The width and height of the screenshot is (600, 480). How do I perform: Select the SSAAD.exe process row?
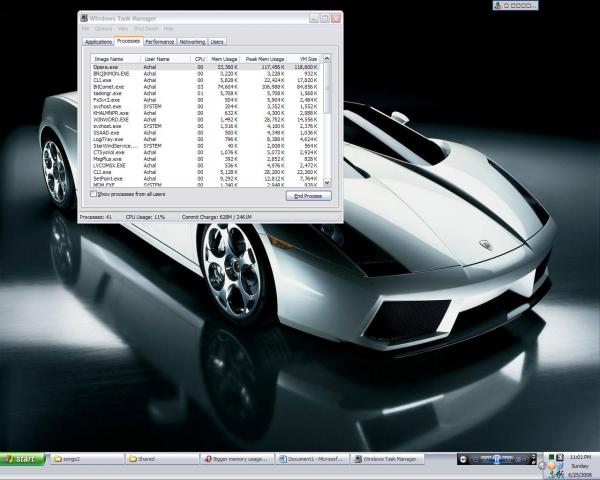tap(207, 133)
